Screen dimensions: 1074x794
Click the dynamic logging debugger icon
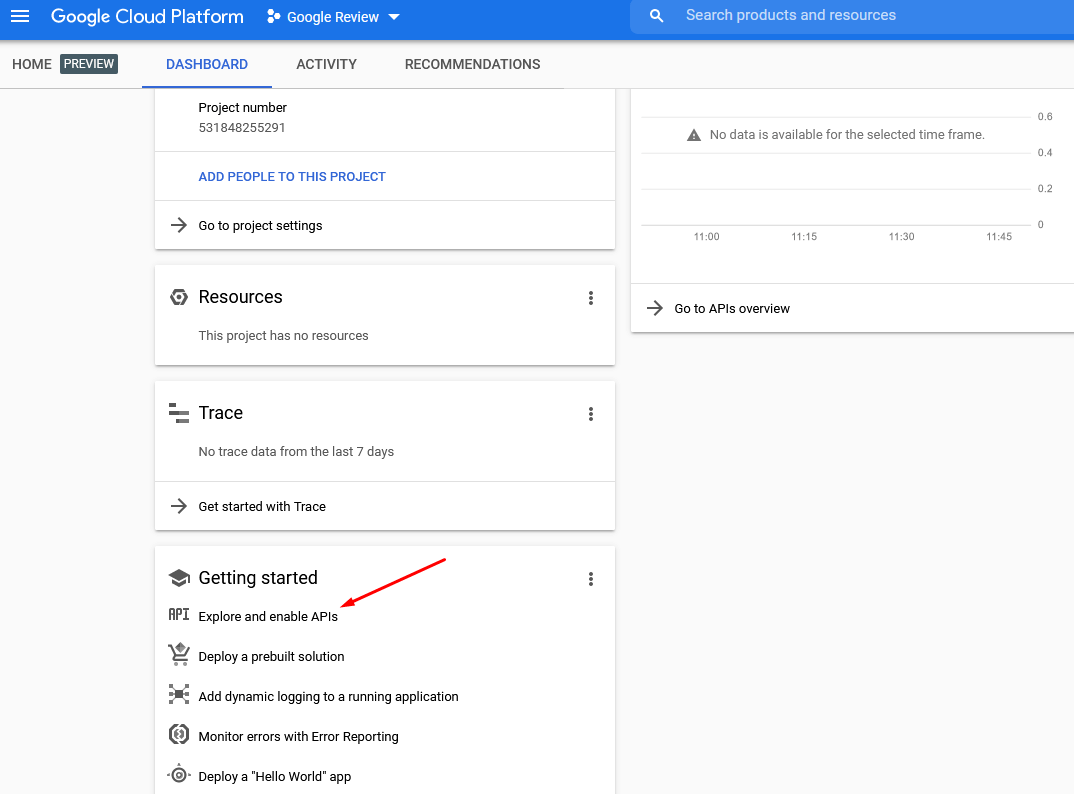(x=179, y=694)
